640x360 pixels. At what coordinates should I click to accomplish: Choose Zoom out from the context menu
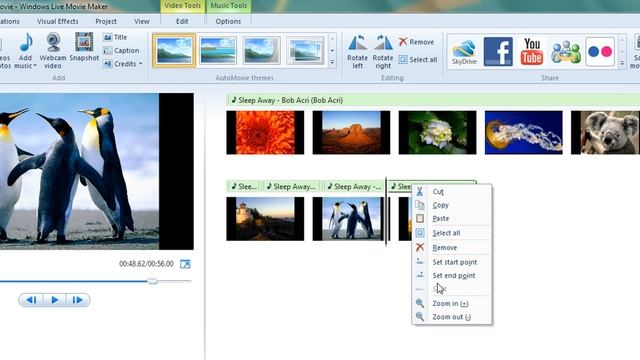[x=451, y=317]
